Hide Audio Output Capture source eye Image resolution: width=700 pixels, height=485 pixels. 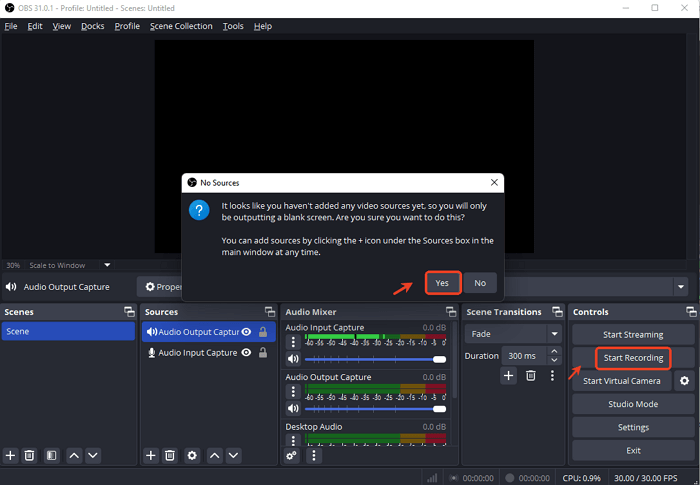pos(246,332)
